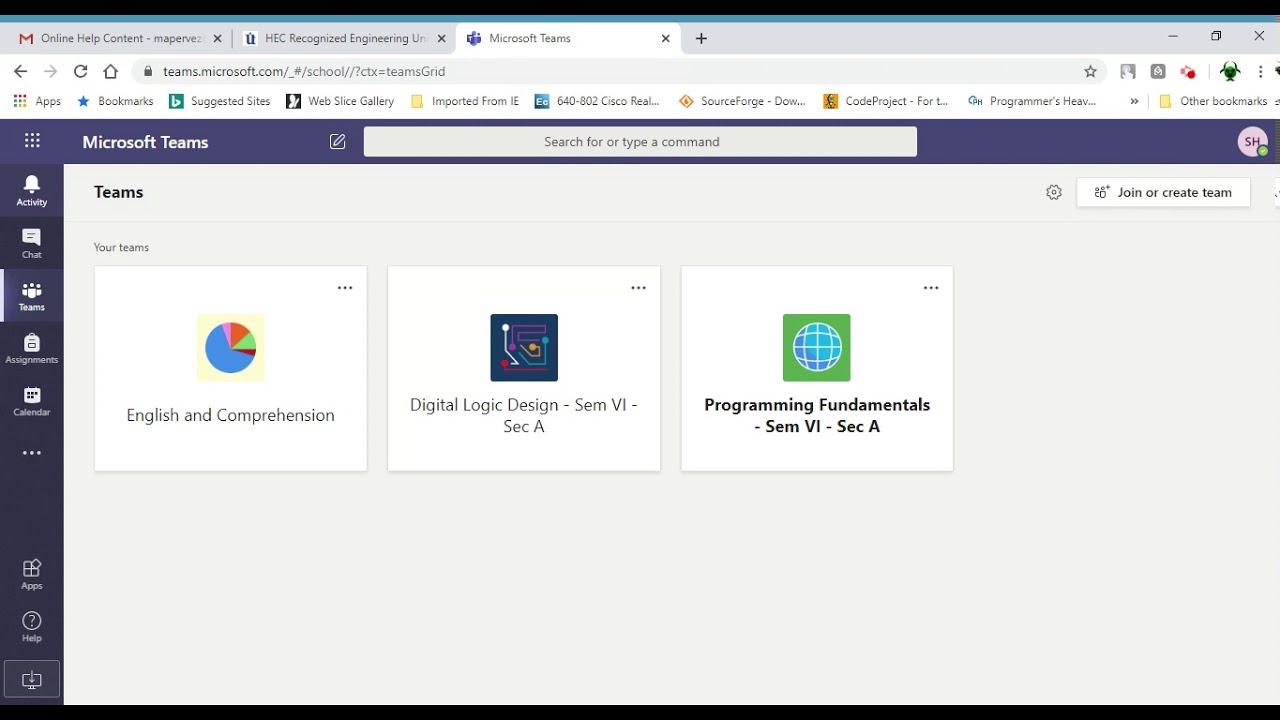The width and height of the screenshot is (1280, 720).
Task: Open Help in the Teams sidebar
Action: click(x=32, y=627)
